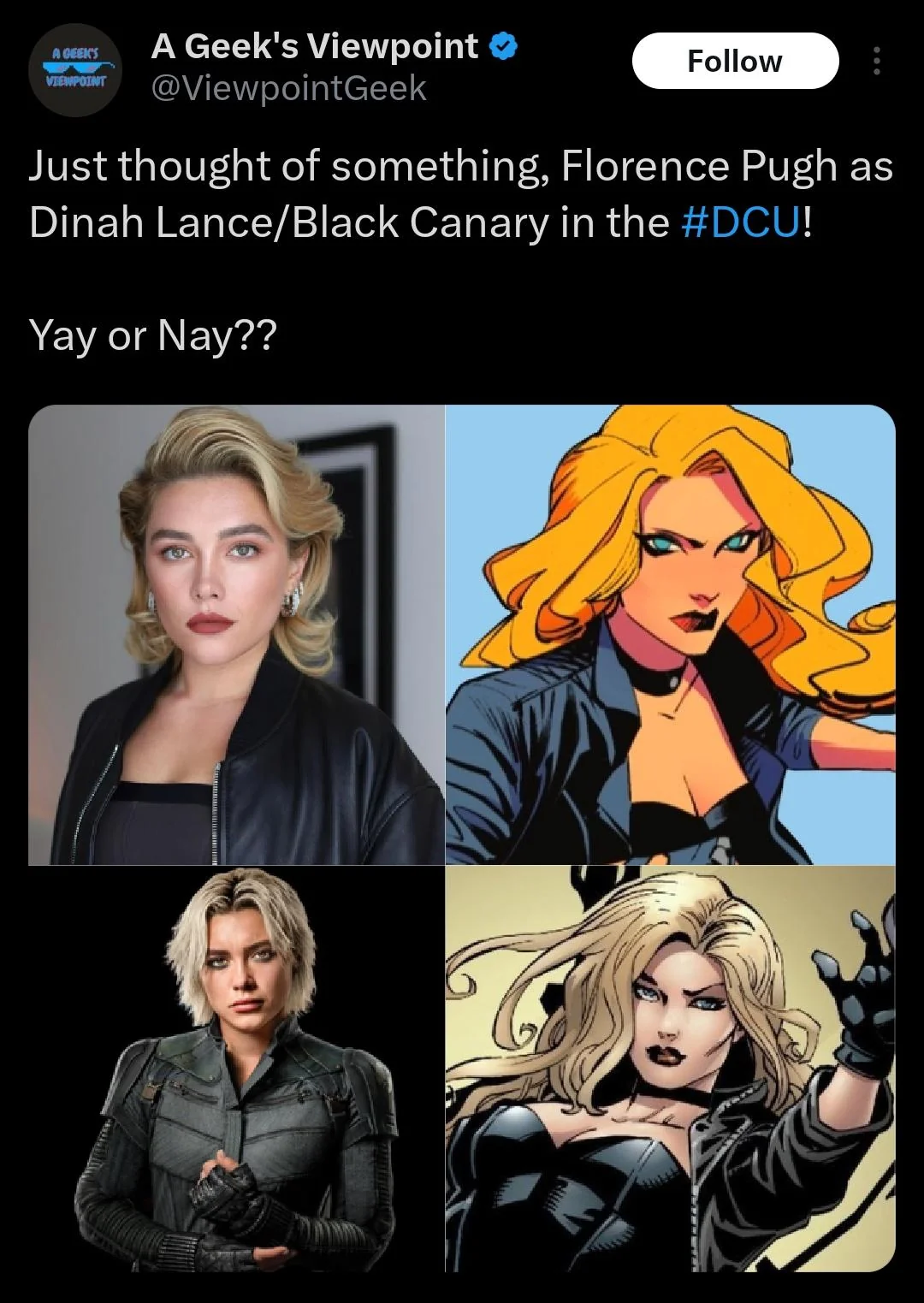Tap the raised black glove in the comic panel
This screenshot has width=924, height=1303.
(x=856, y=975)
